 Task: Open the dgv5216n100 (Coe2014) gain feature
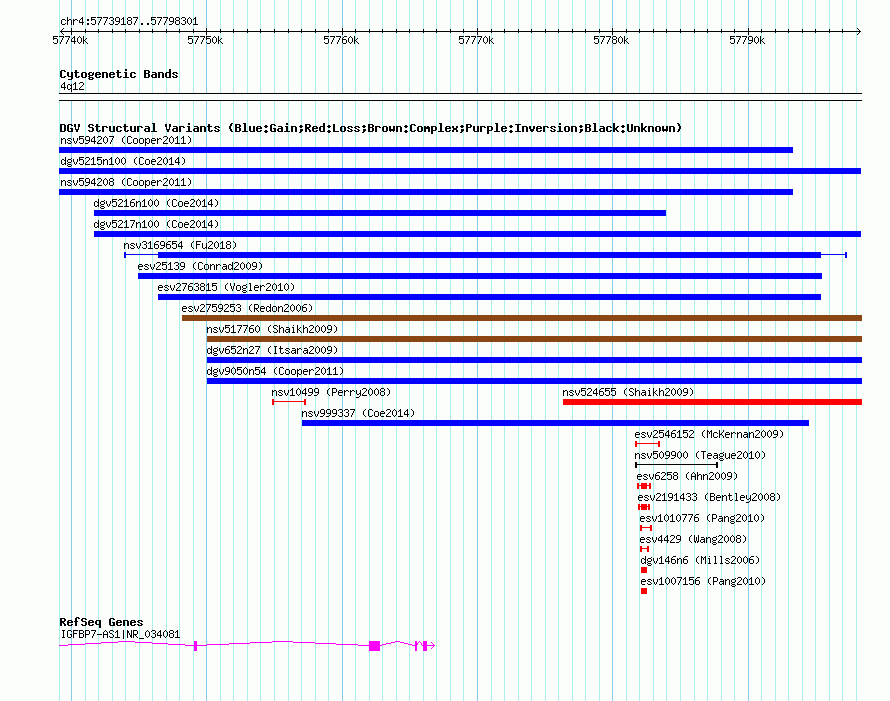380,213
